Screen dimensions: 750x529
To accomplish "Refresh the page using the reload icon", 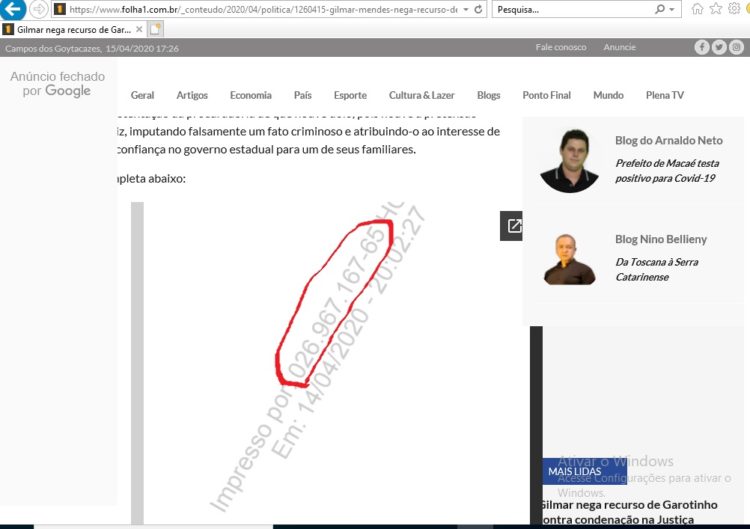I will (x=478, y=10).
